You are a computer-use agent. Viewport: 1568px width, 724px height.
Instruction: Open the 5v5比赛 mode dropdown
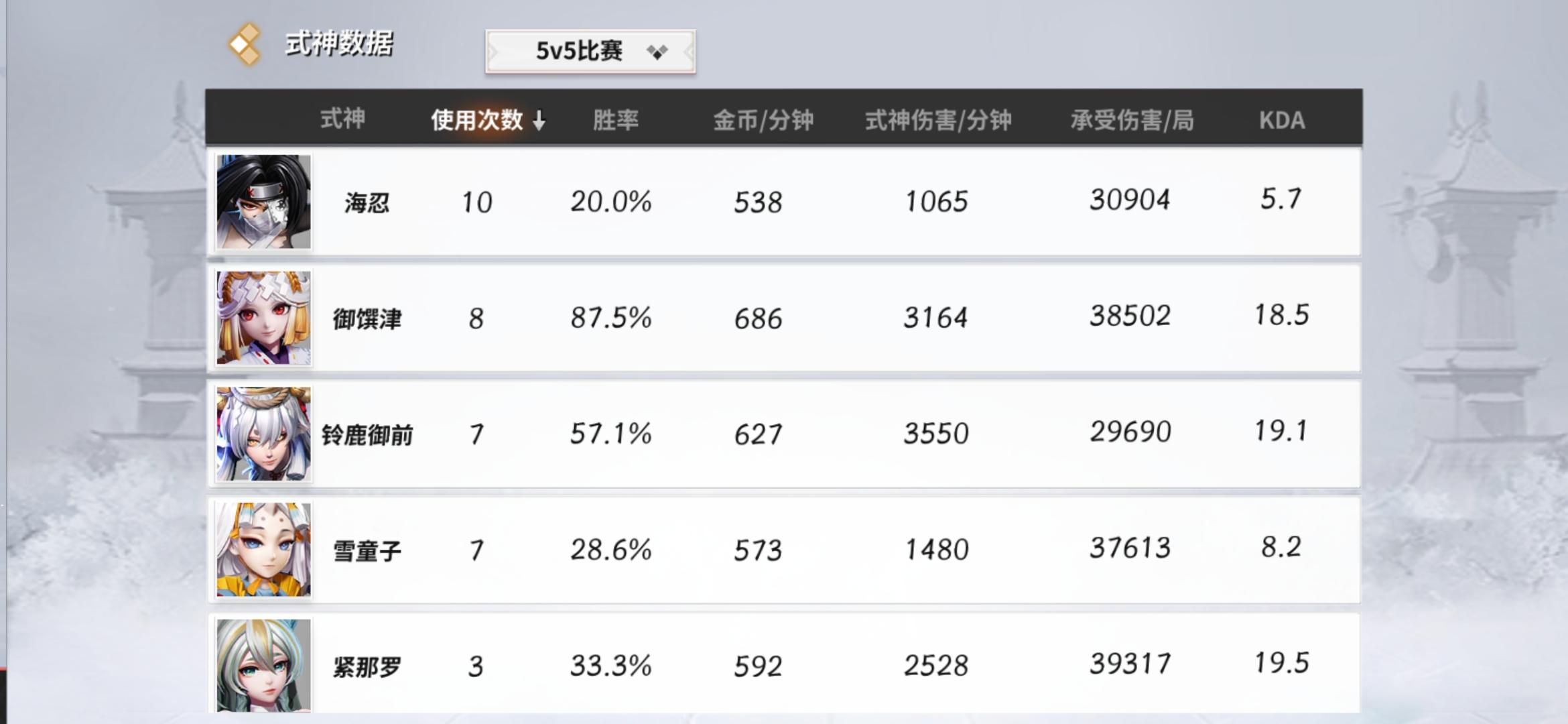590,51
